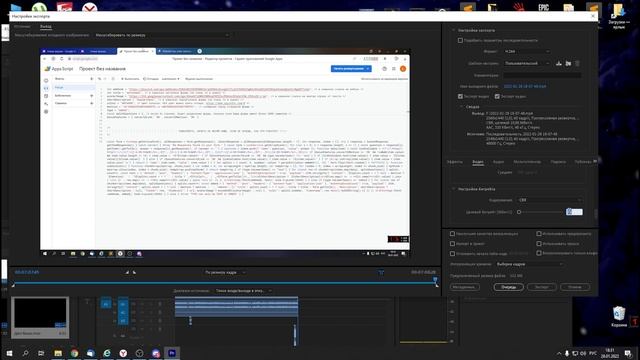Screen dimensions: 640x360
Task: Switch to the Источник tab
Action: pos(22,27)
